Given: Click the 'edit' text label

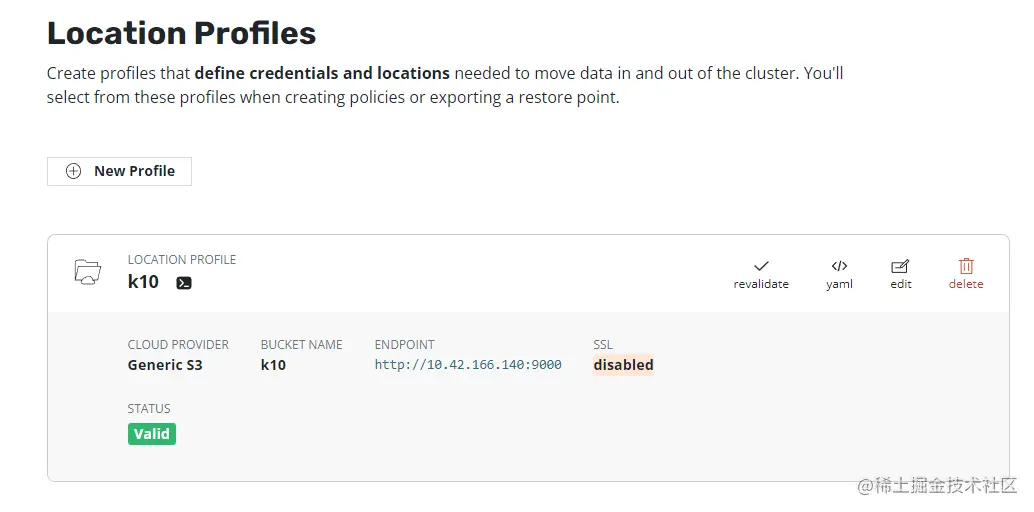Looking at the screenshot, I should click(901, 284).
